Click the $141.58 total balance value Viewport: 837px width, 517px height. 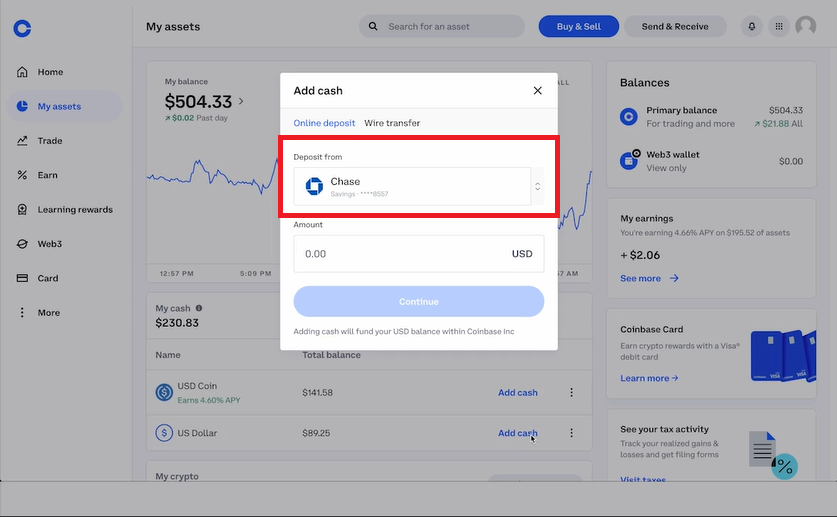(x=317, y=393)
